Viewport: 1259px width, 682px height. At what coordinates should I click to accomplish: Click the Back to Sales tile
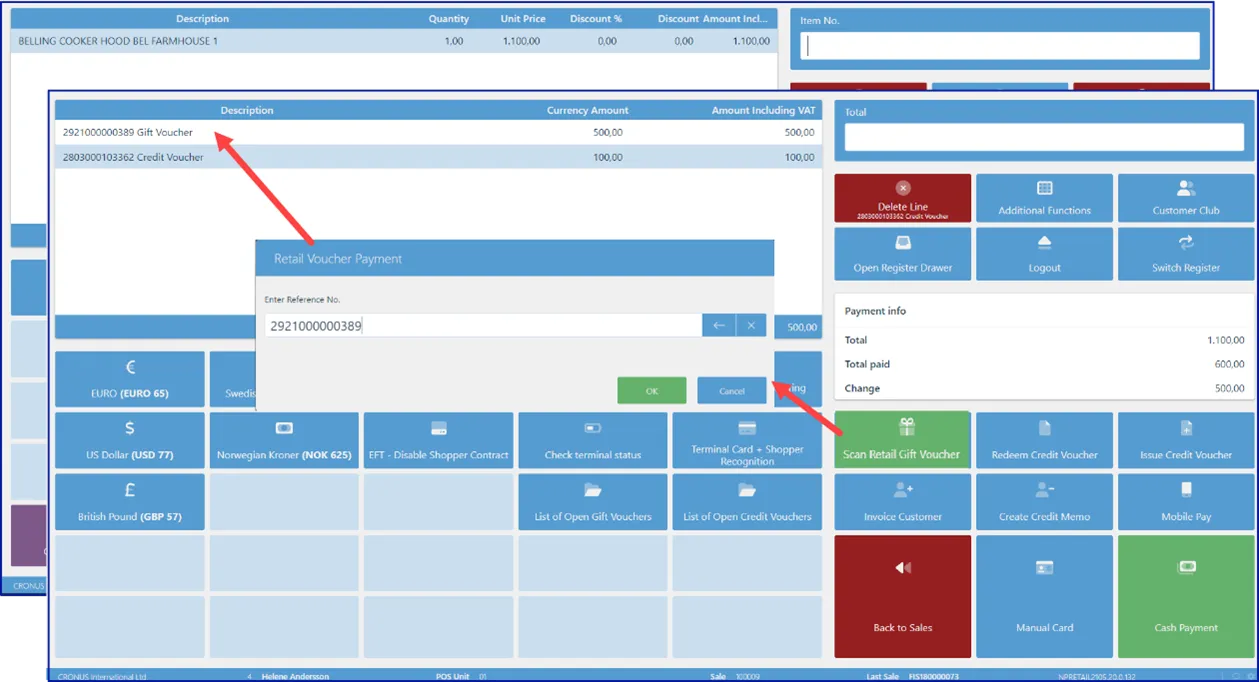902,597
